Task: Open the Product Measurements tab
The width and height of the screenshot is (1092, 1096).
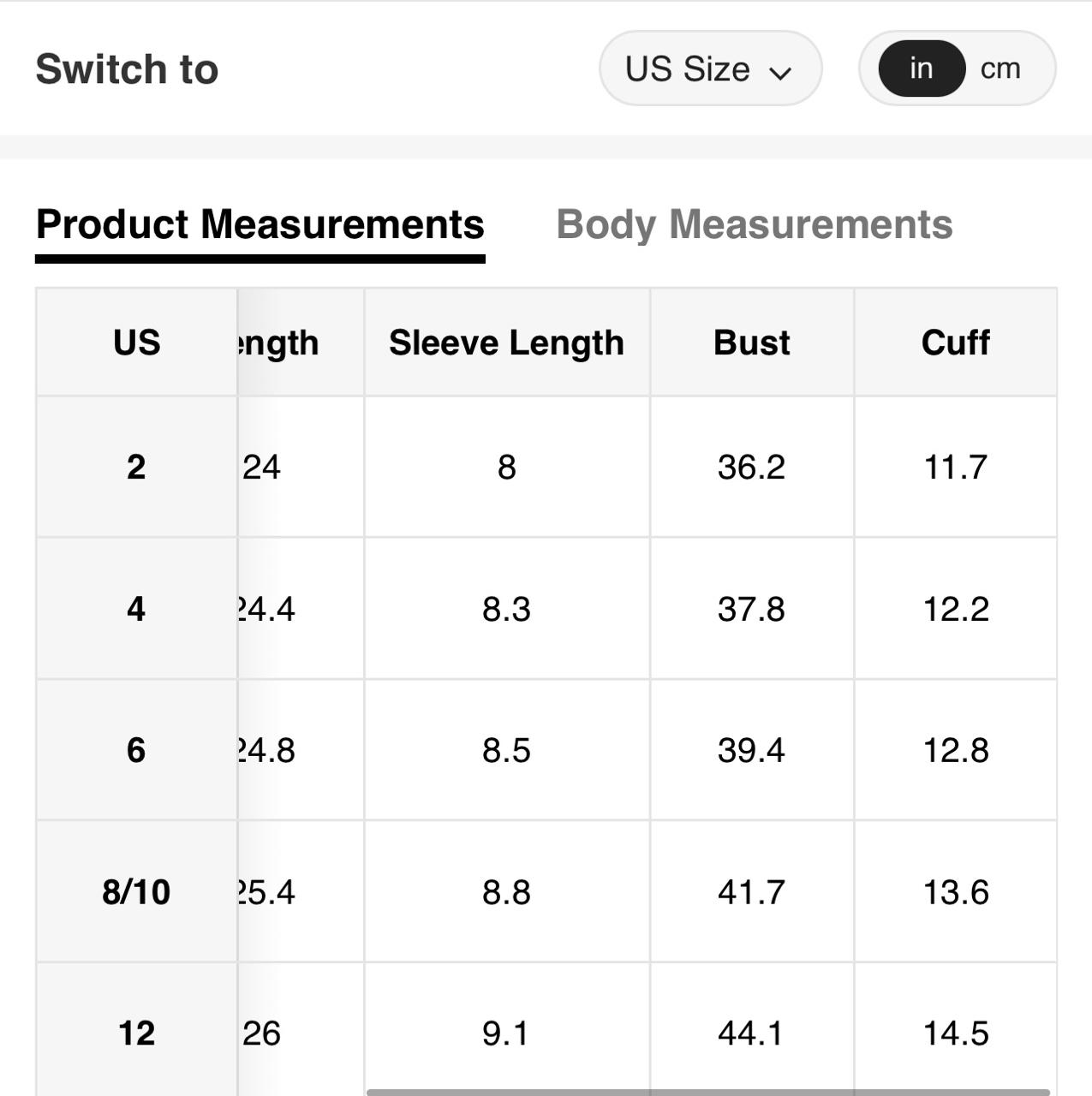Action: coord(260,225)
